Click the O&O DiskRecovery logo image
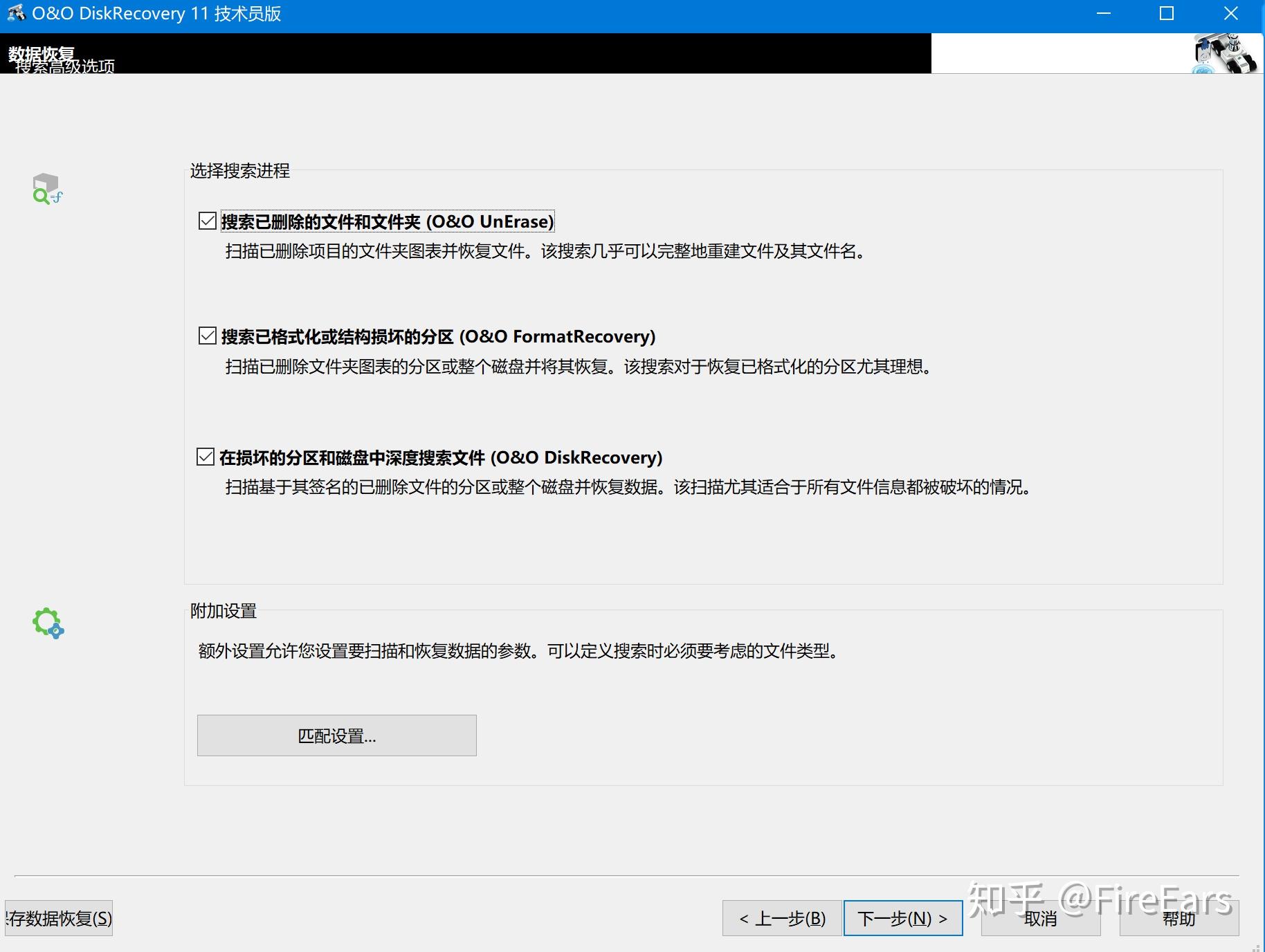 [1223, 53]
